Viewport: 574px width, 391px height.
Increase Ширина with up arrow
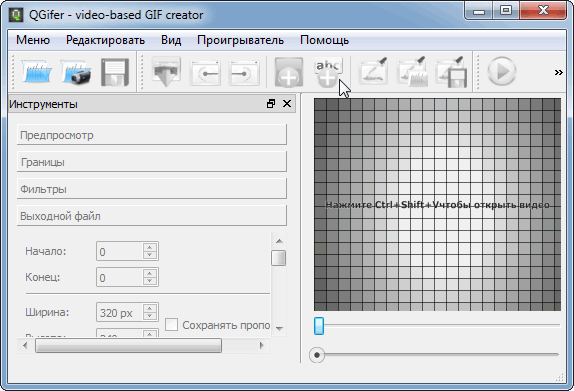(149, 308)
